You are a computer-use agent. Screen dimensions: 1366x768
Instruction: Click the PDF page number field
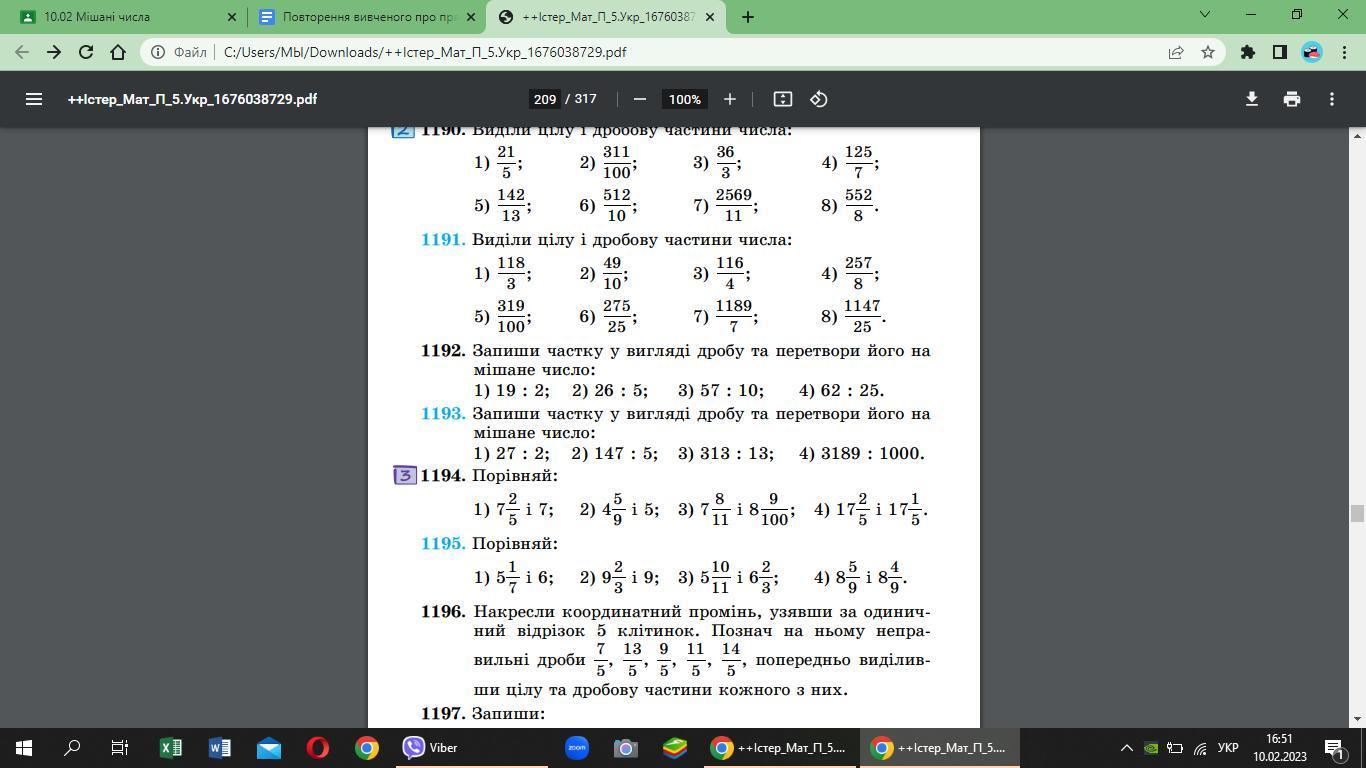(x=544, y=99)
